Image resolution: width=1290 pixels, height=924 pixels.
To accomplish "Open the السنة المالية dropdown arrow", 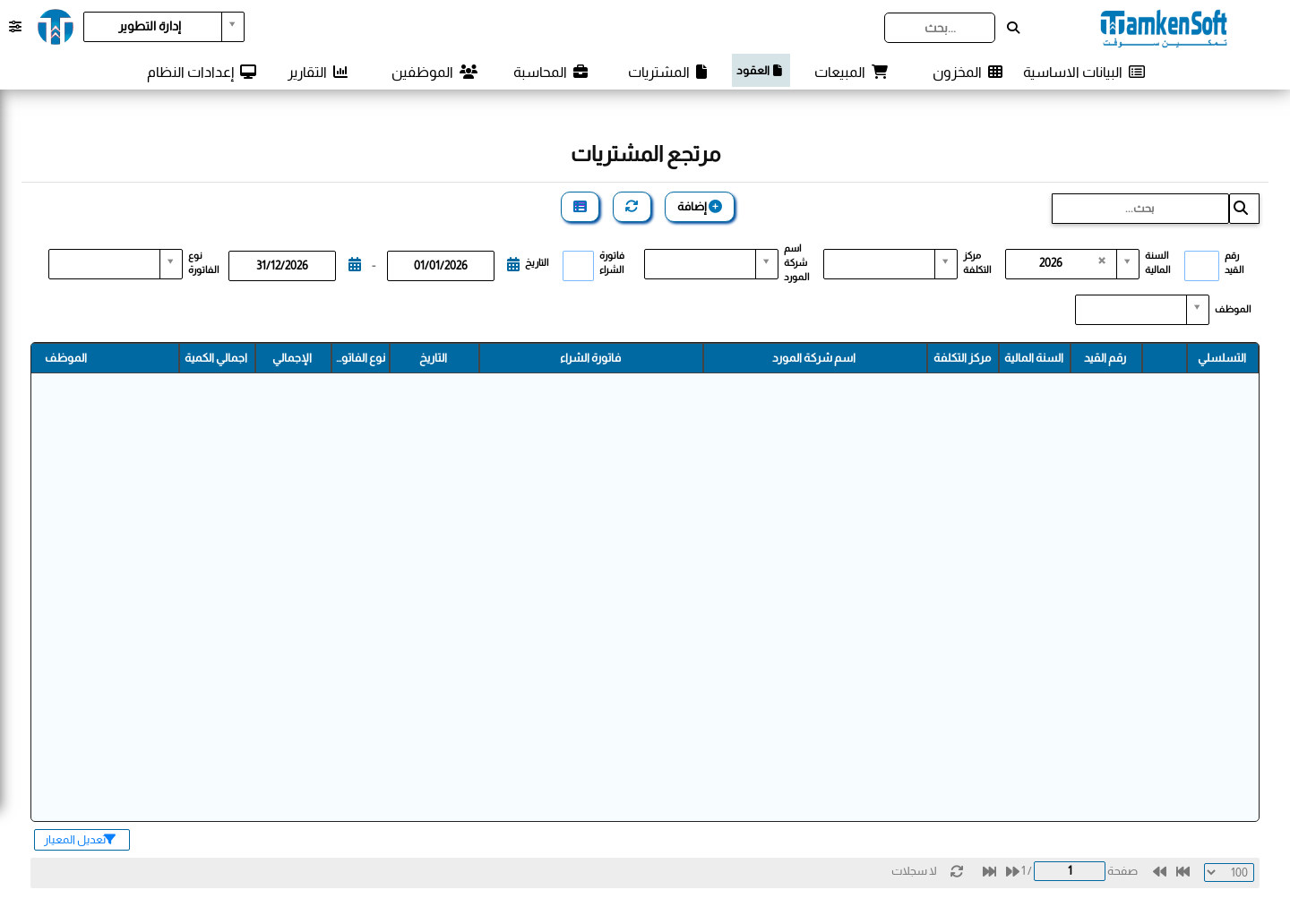I will 1128,262.
